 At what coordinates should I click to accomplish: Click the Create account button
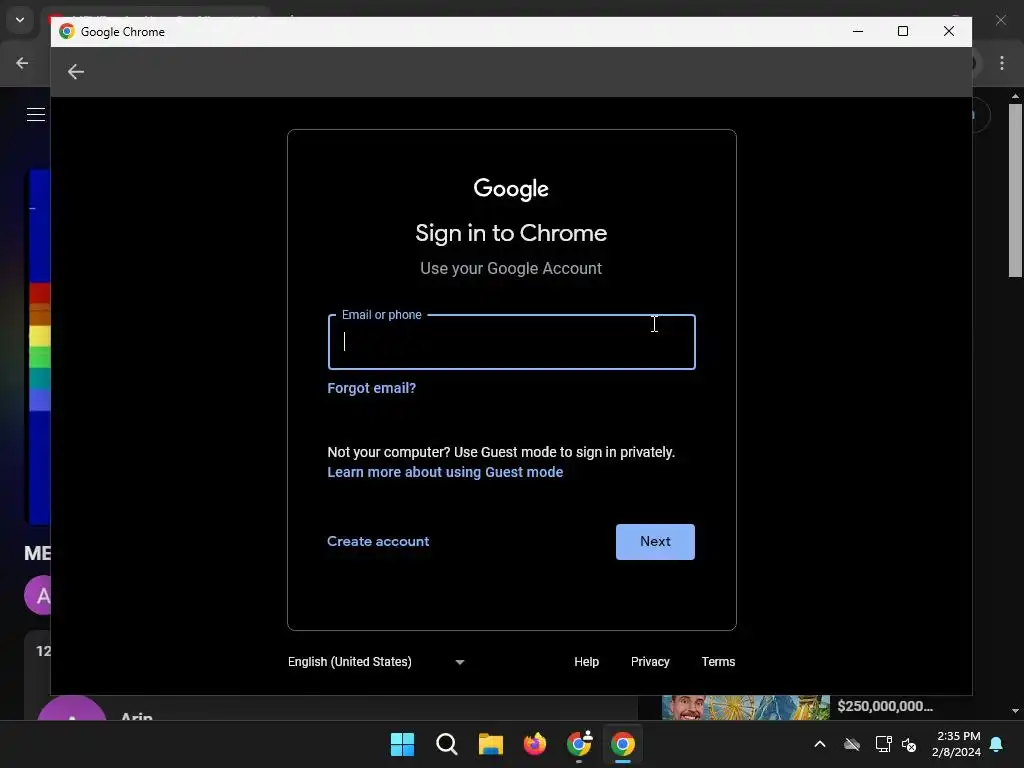tap(378, 541)
